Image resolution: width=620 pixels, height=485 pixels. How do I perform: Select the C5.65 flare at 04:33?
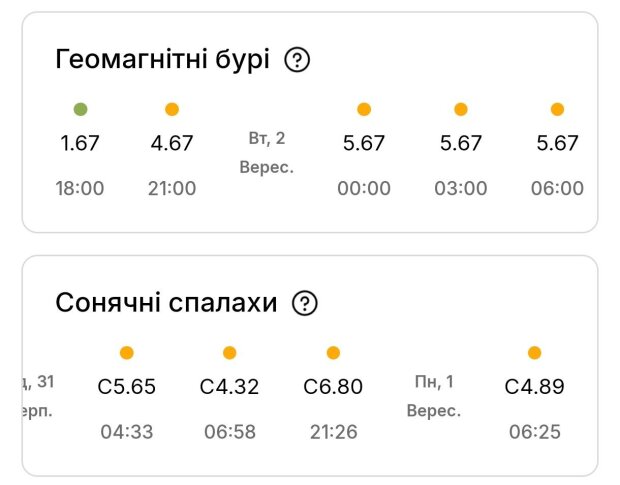click(x=127, y=387)
